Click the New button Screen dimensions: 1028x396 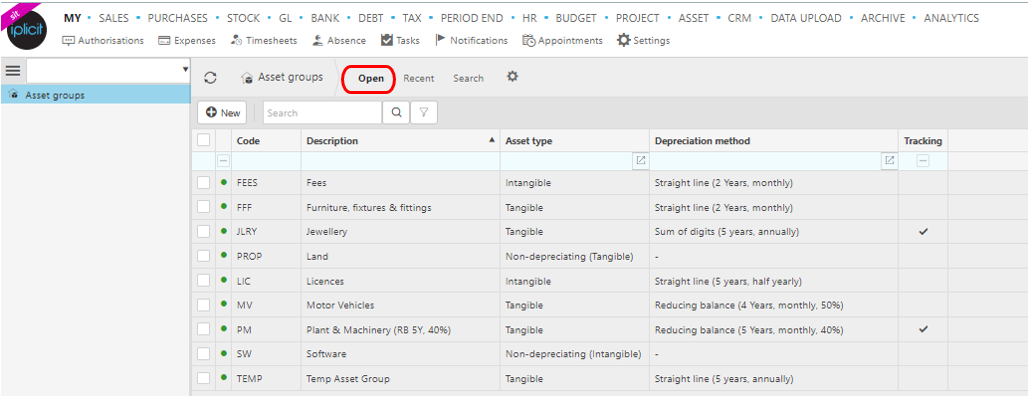click(222, 113)
